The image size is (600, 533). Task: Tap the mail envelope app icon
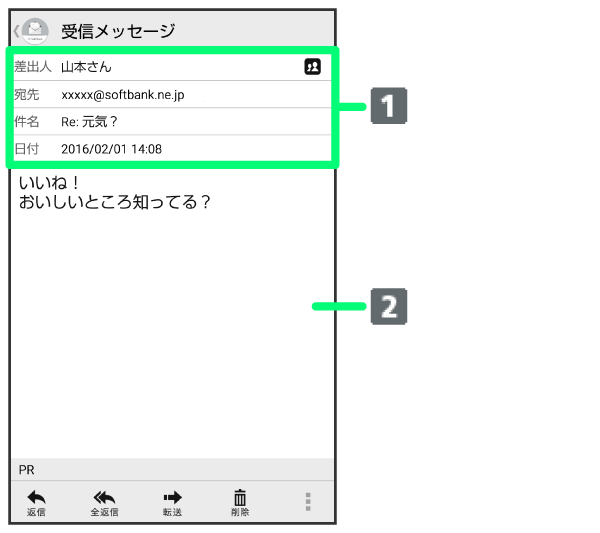tap(36, 31)
